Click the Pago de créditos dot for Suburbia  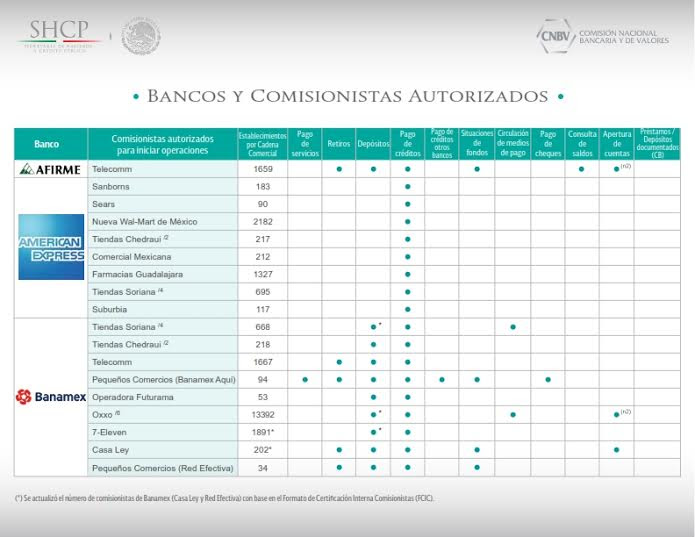pyautogui.click(x=408, y=309)
